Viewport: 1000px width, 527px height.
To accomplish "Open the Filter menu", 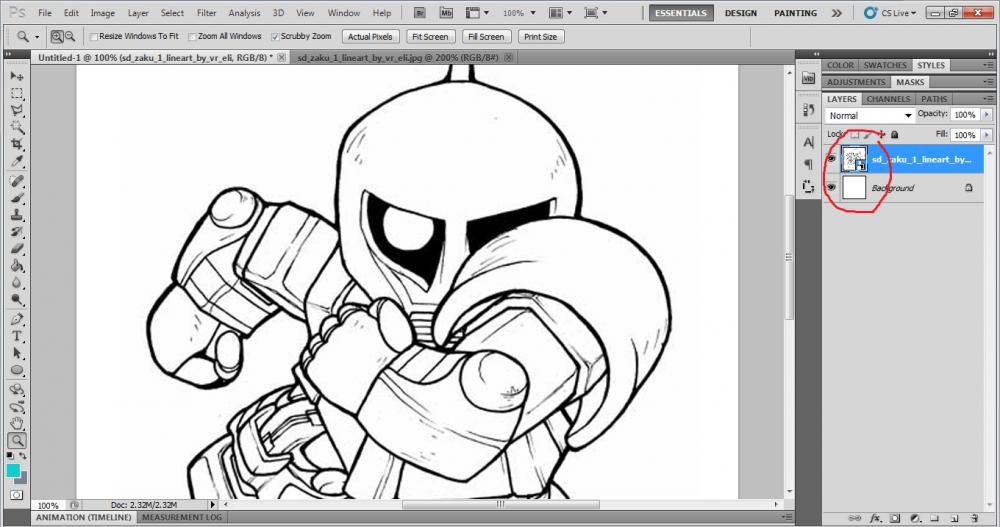I will [207, 13].
